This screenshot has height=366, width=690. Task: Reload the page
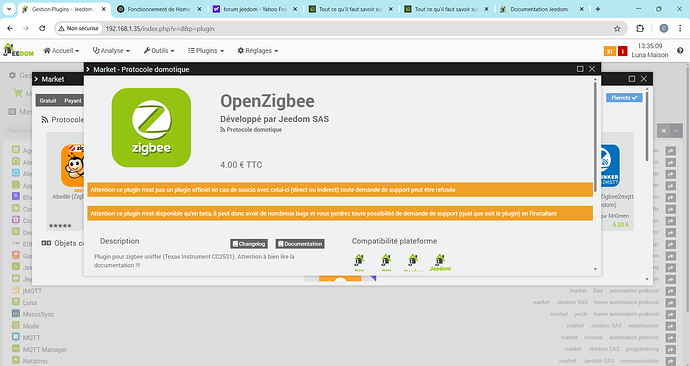(x=42, y=29)
